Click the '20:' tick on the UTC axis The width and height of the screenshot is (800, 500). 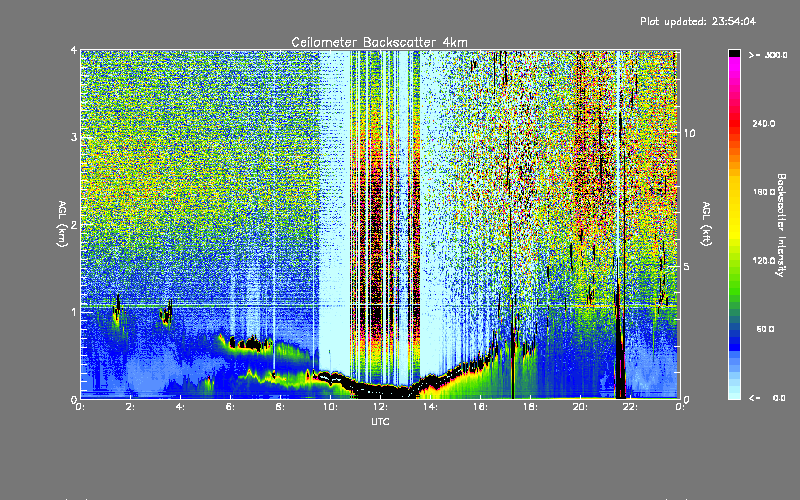(580, 407)
